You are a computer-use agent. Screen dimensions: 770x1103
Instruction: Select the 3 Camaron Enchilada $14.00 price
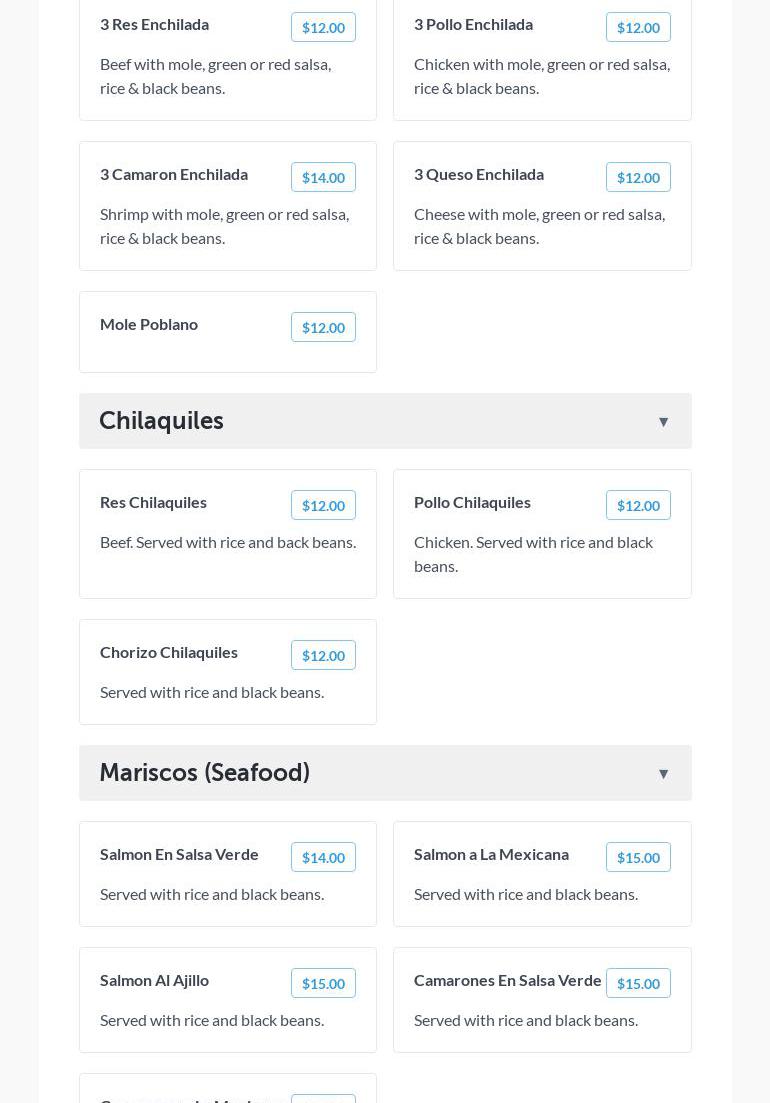323,178
